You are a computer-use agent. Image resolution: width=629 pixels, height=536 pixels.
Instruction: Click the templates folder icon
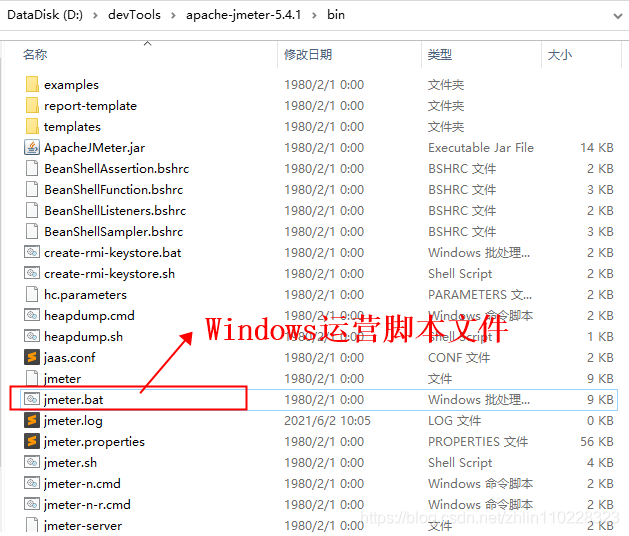pyautogui.click(x=32, y=126)
